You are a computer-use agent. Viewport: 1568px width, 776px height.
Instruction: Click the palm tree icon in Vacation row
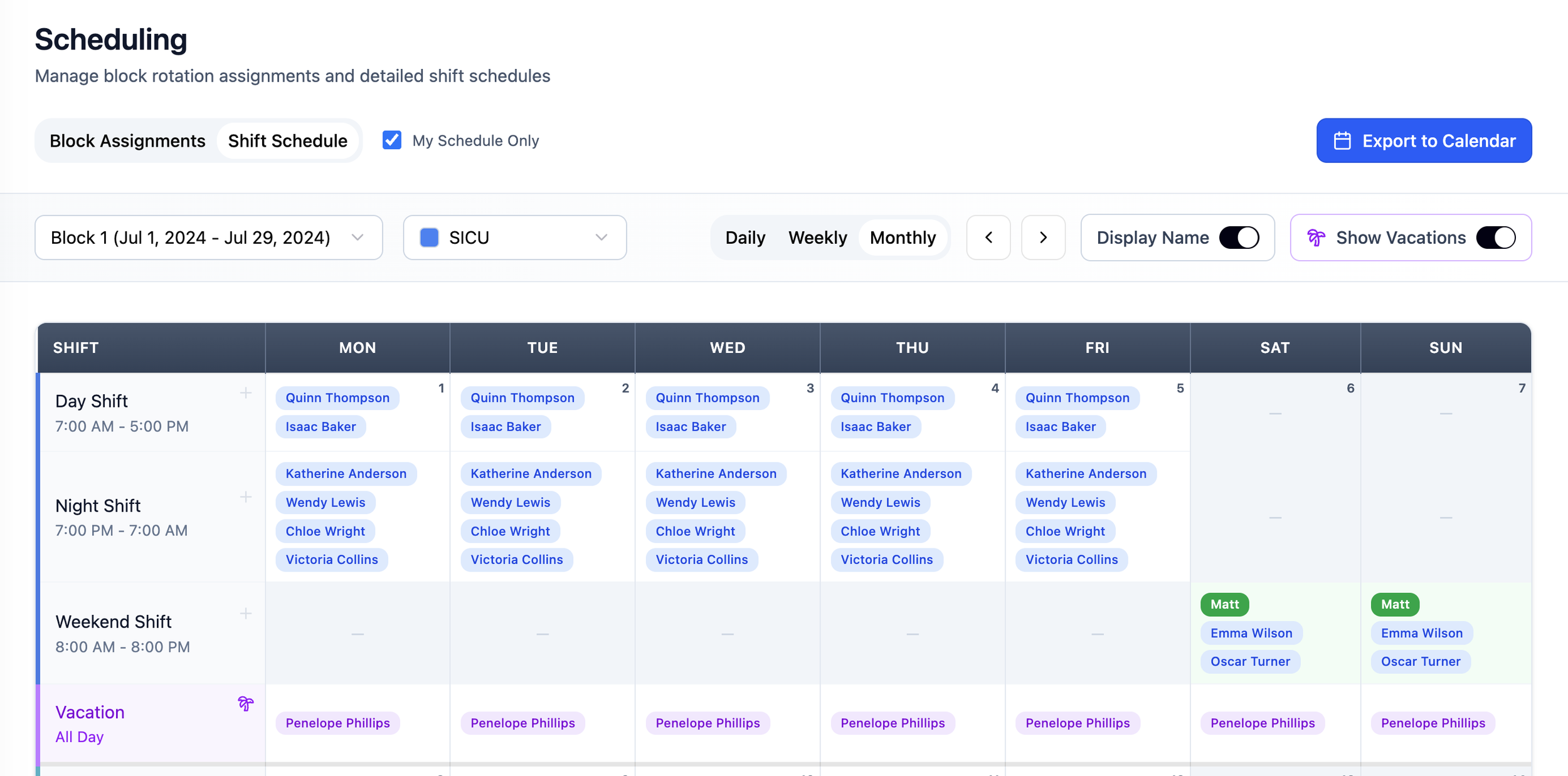246,703
